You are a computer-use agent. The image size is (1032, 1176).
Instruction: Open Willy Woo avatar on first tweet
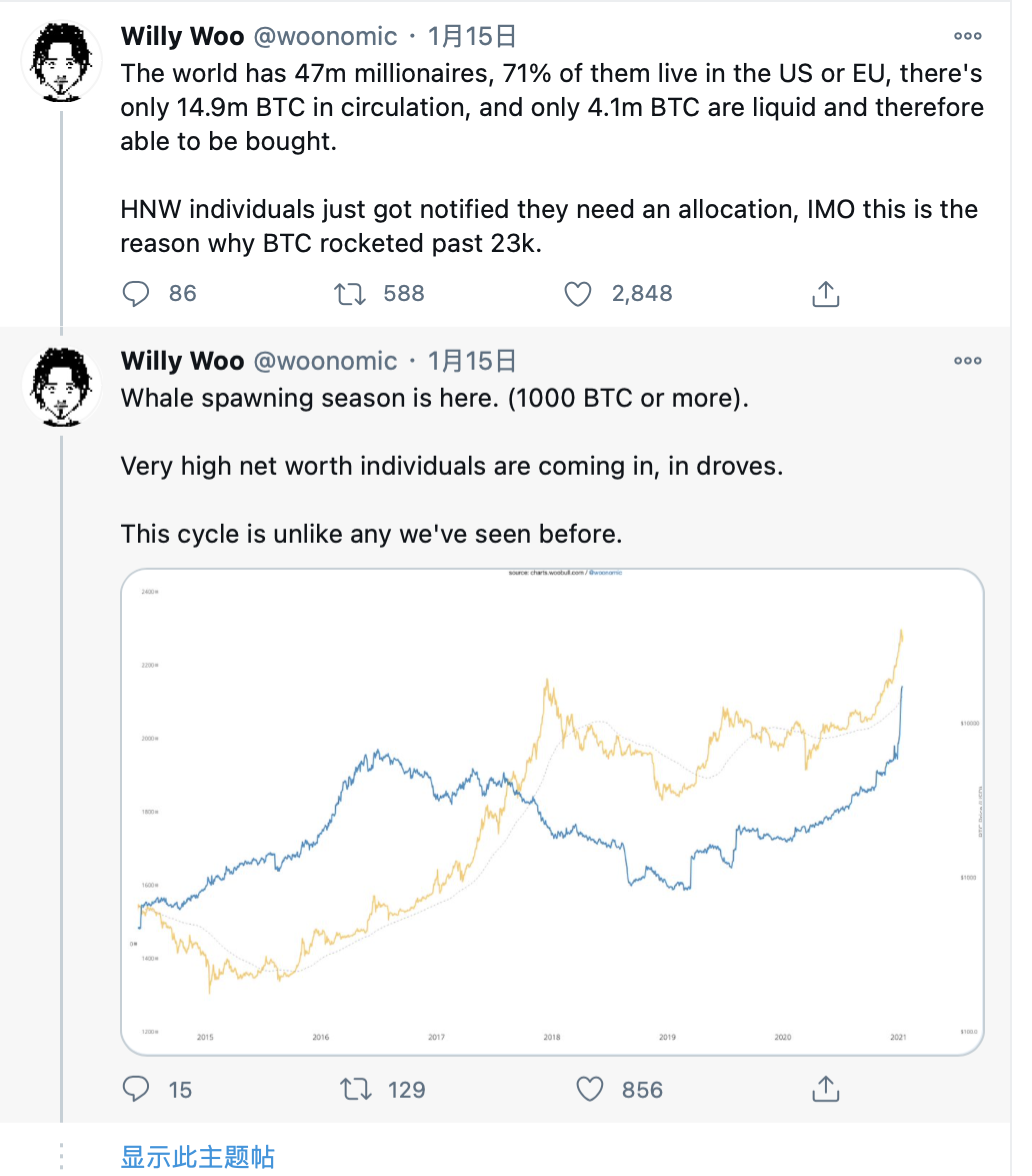(62, 62)
